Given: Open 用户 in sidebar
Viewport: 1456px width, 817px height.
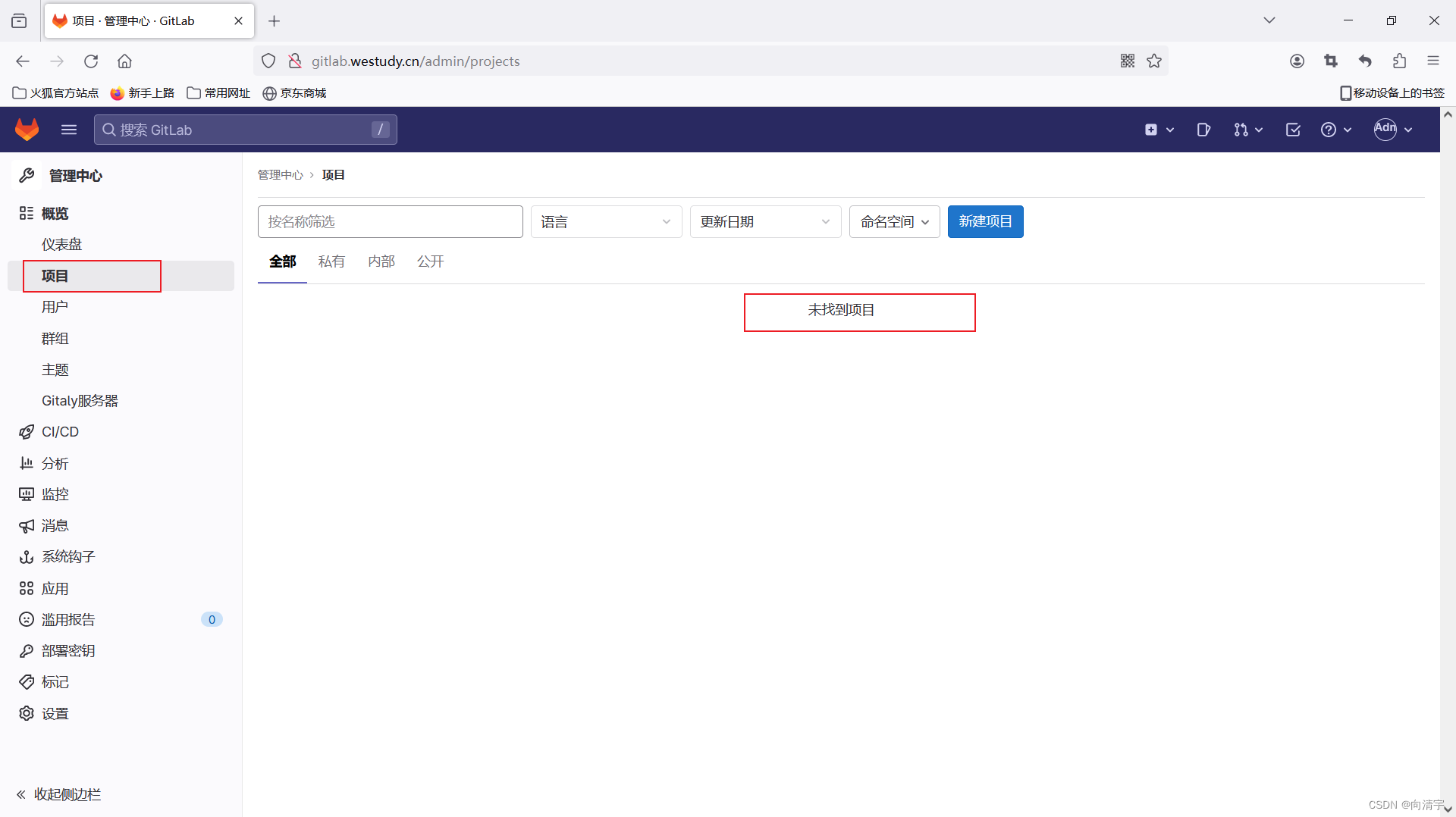Looking at the screenshot, I should coord(121,307).
